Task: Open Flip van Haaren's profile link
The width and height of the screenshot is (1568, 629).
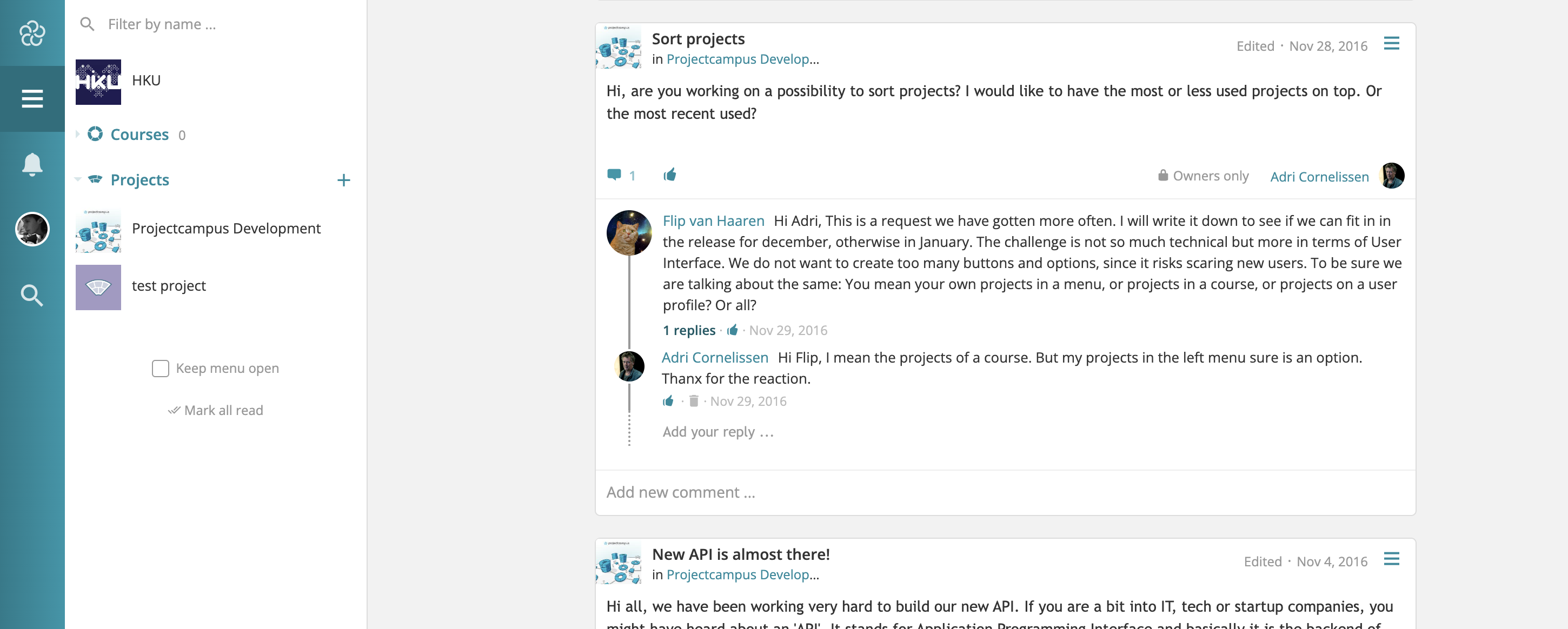Action: [713, 220]
